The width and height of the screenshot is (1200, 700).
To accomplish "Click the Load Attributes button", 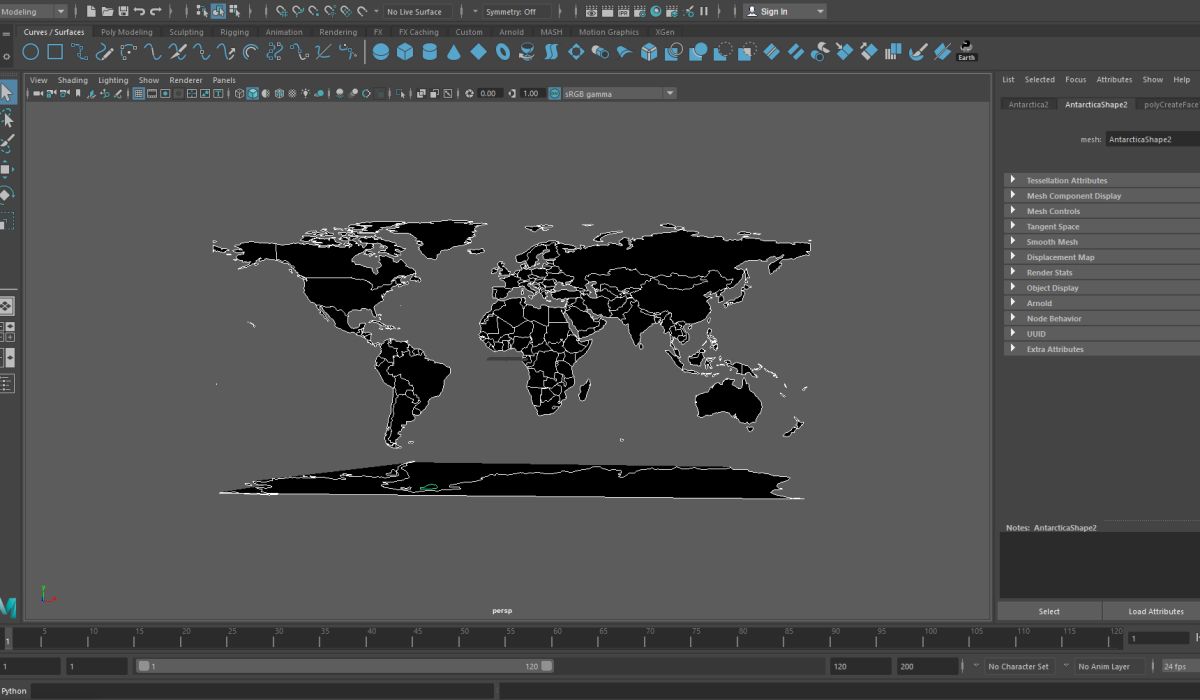I will coord(1155,611).
